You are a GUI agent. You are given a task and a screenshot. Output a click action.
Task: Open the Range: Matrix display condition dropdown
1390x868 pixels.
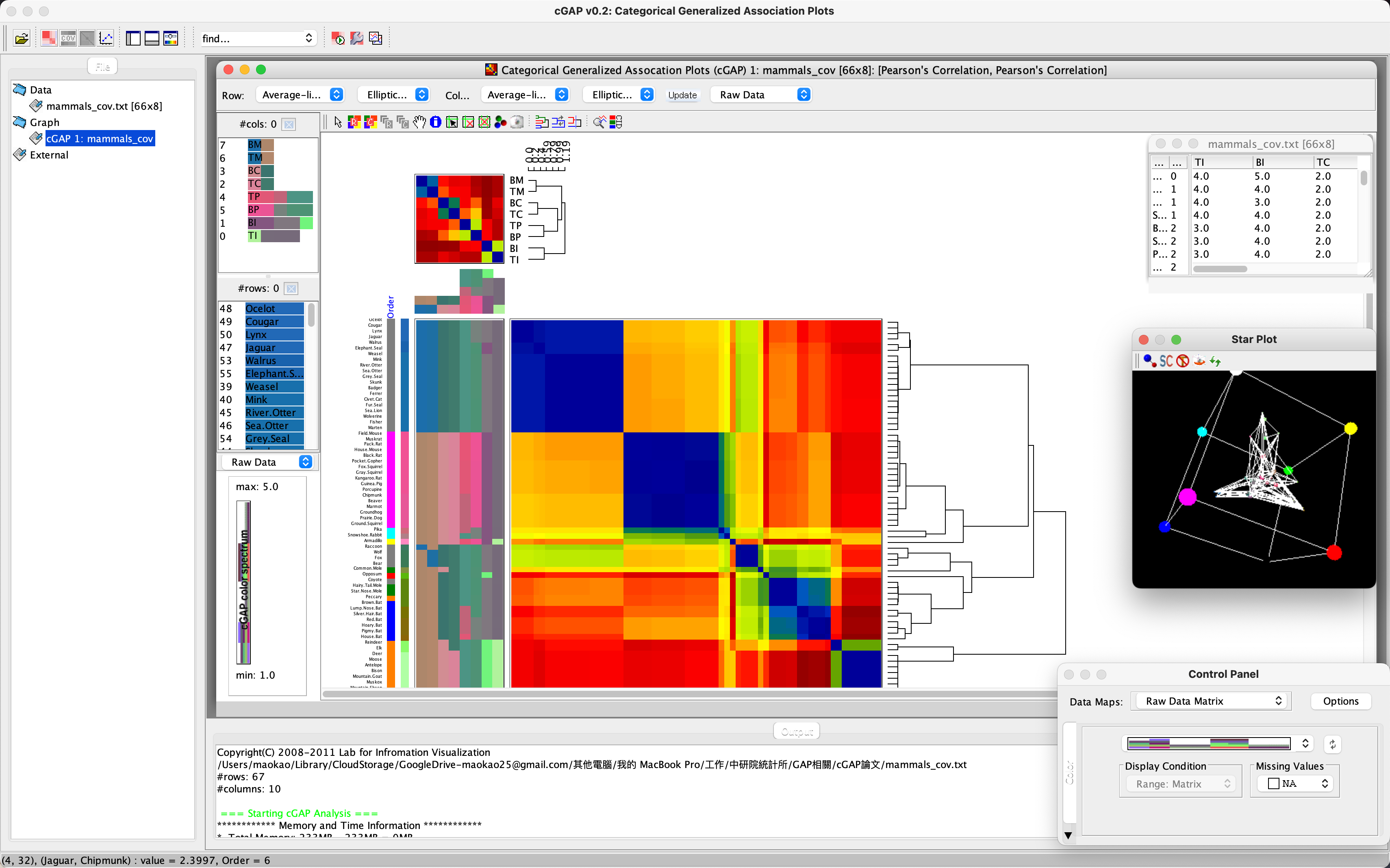click(1180, 783)
